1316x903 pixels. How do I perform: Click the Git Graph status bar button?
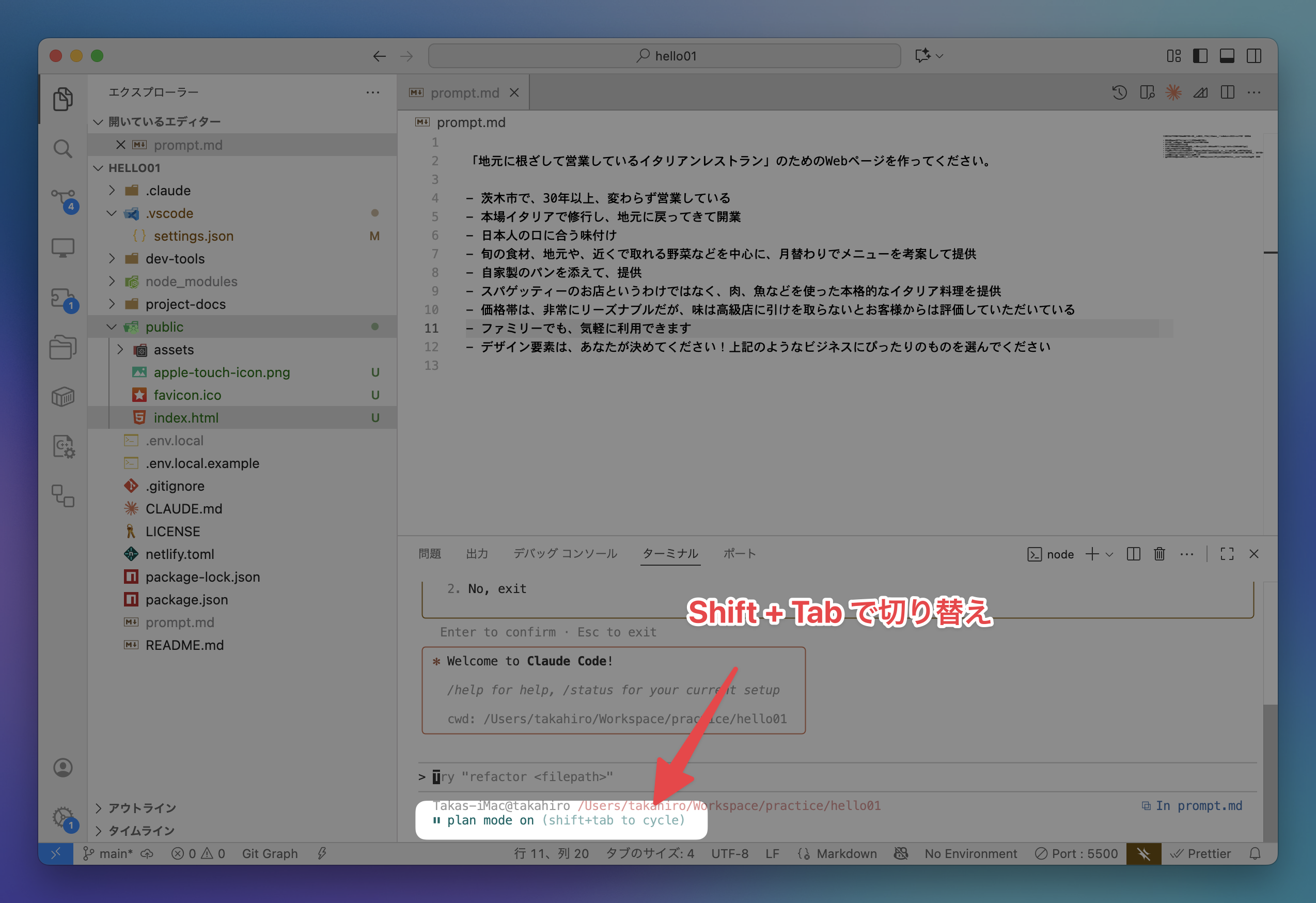[x=270, y=853]
